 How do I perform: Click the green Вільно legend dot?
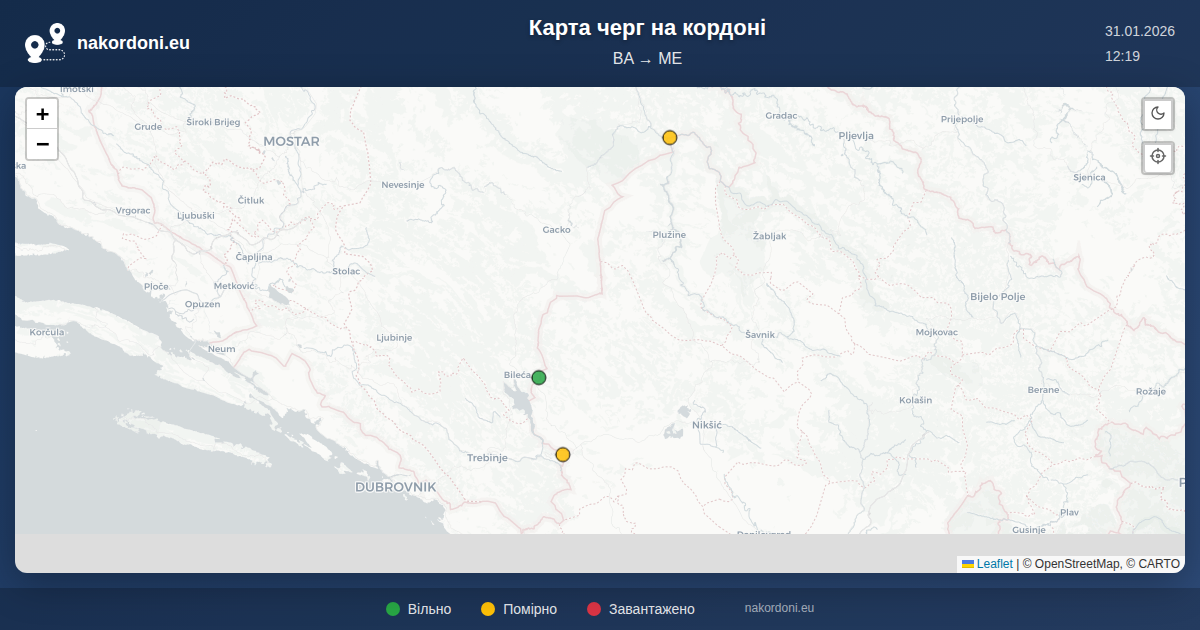tap(393, 609)
